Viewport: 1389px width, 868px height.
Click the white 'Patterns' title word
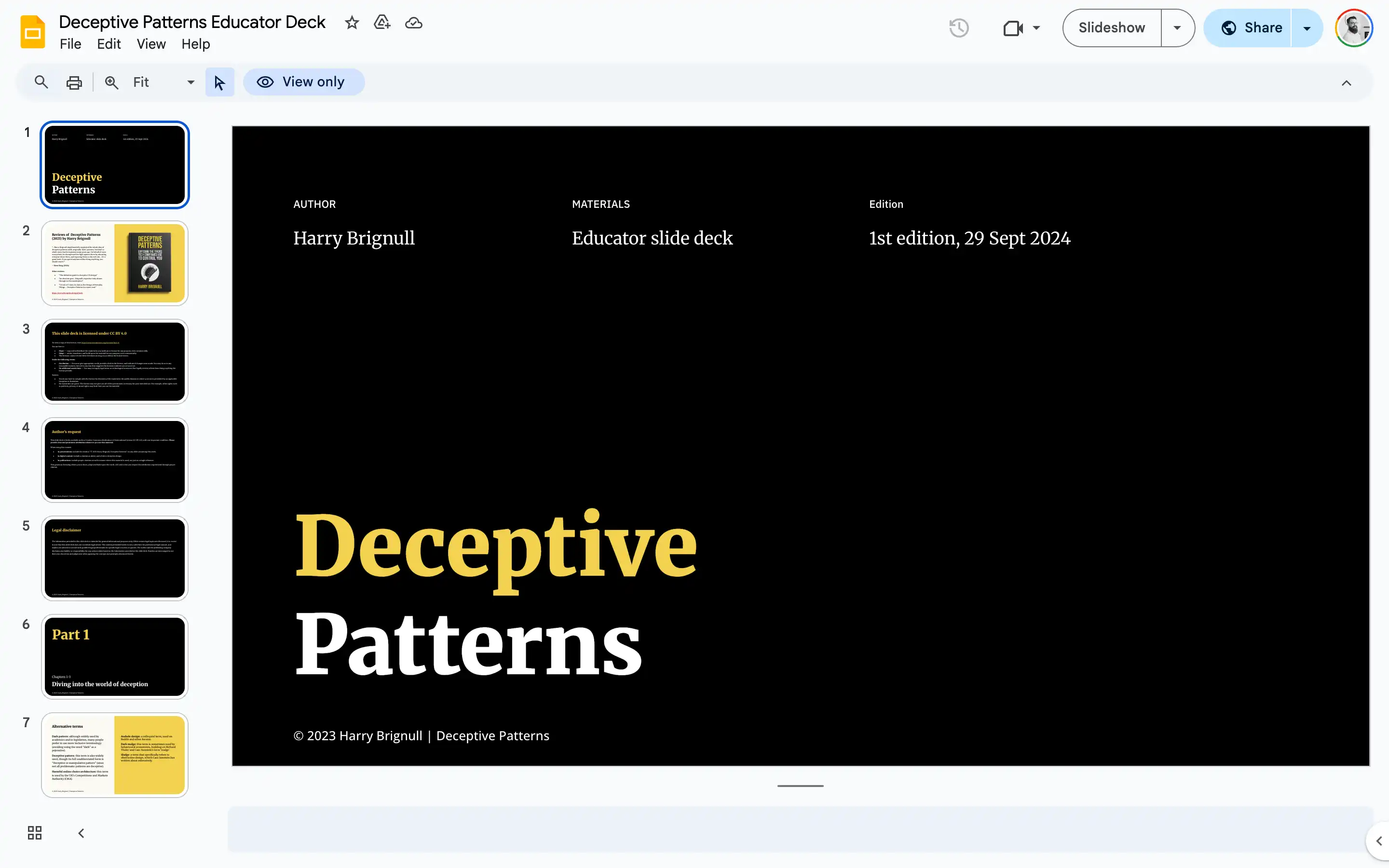(x=468, y=644)
